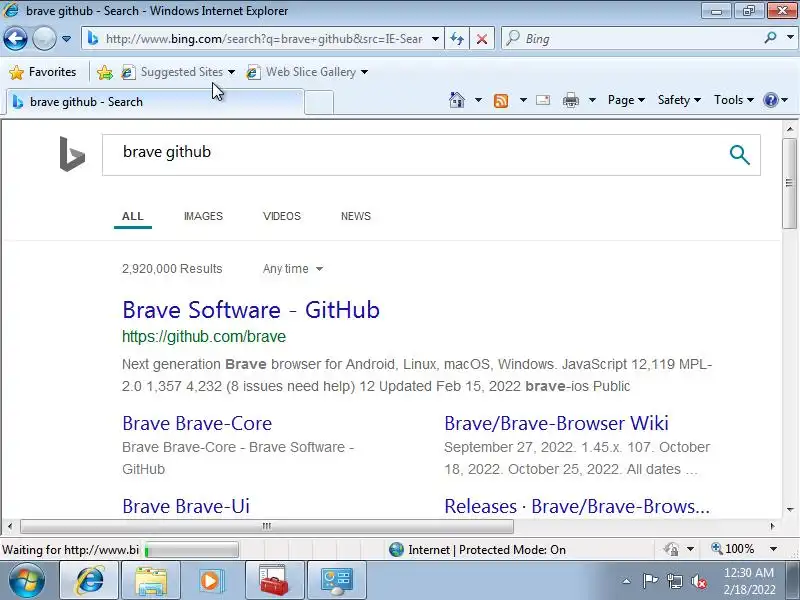
Task: Click the RSS Feeds icon
Action: click(x=501, y=101)
